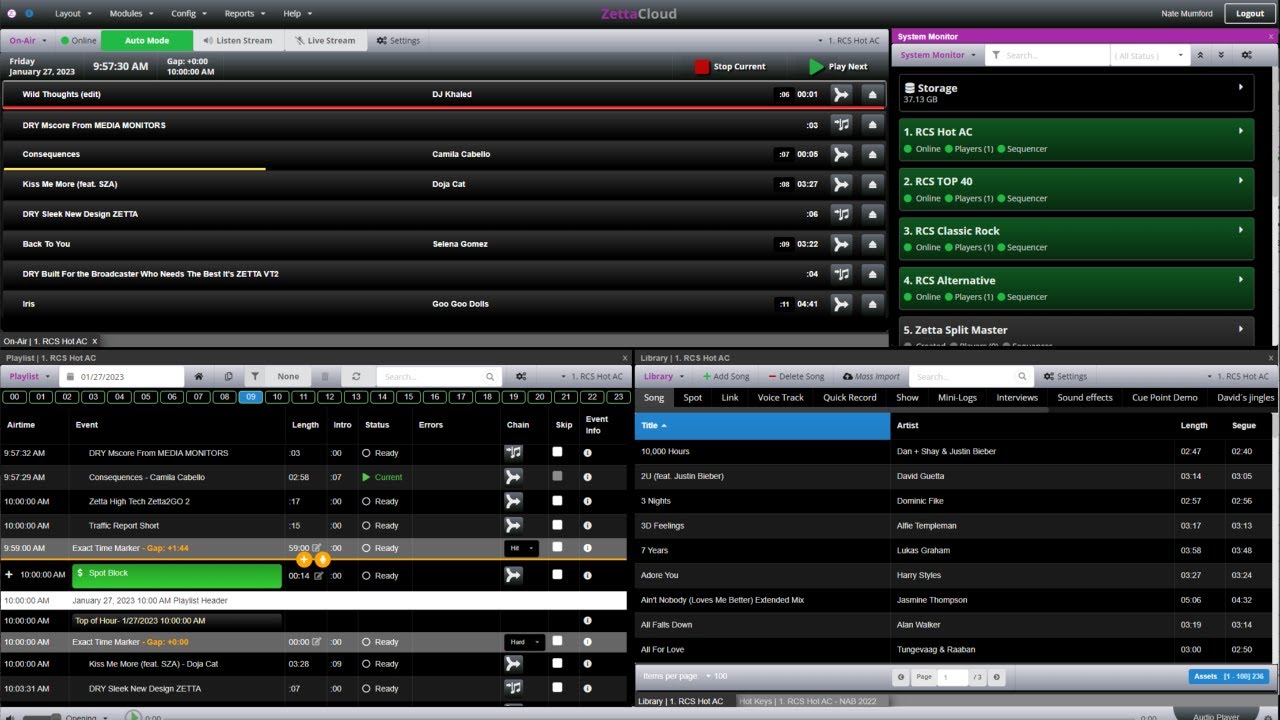Click the Play Next button

tap(838, 67)
